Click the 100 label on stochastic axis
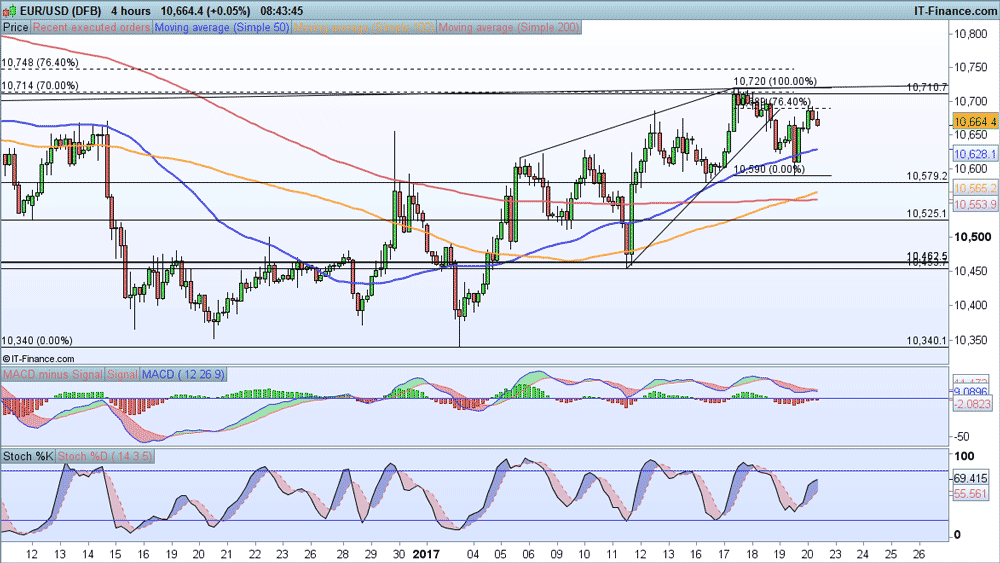1000x563 pixels. pos(964,455)
